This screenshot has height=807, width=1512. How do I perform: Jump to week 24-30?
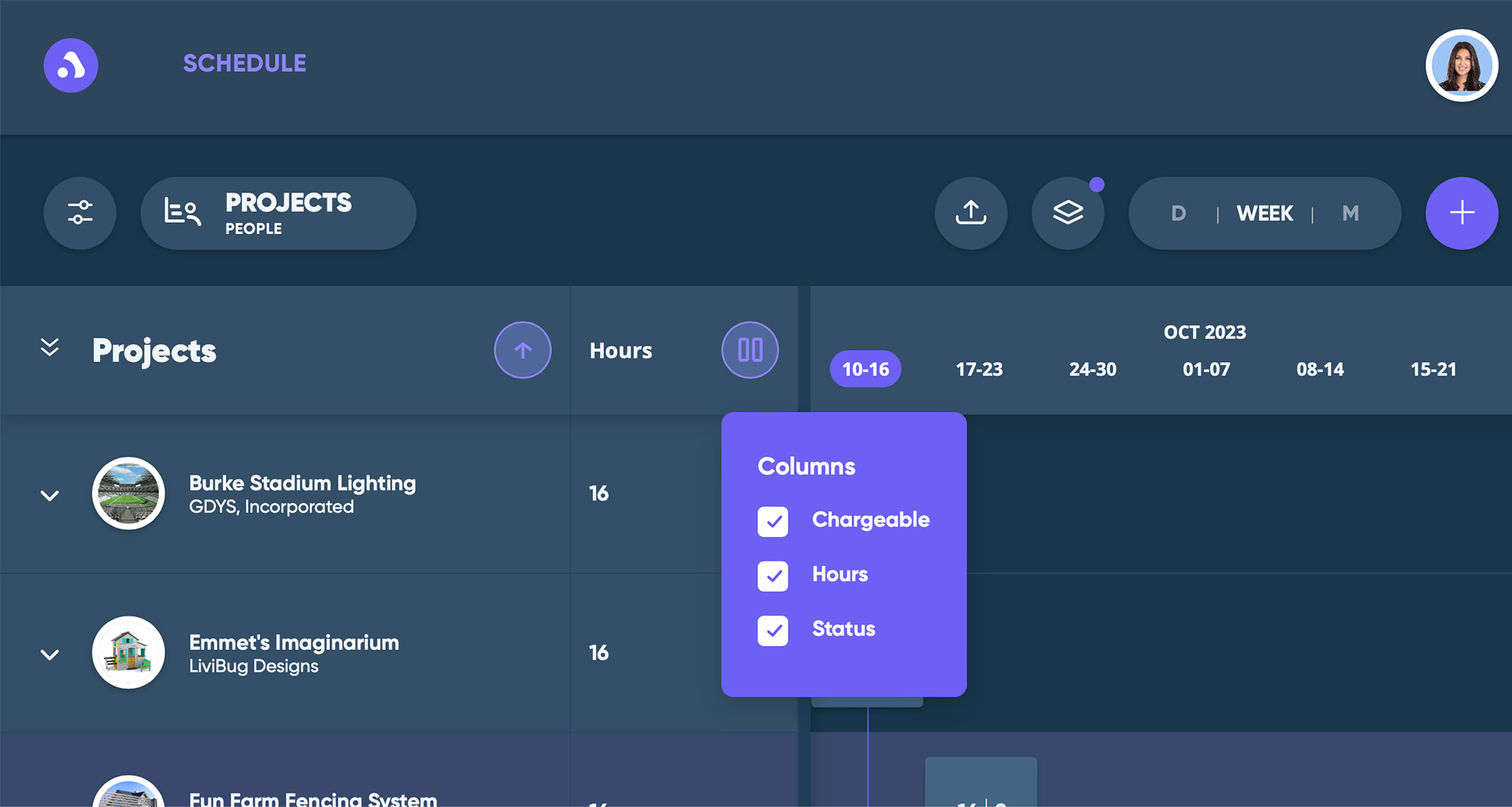click(1092, 369)
